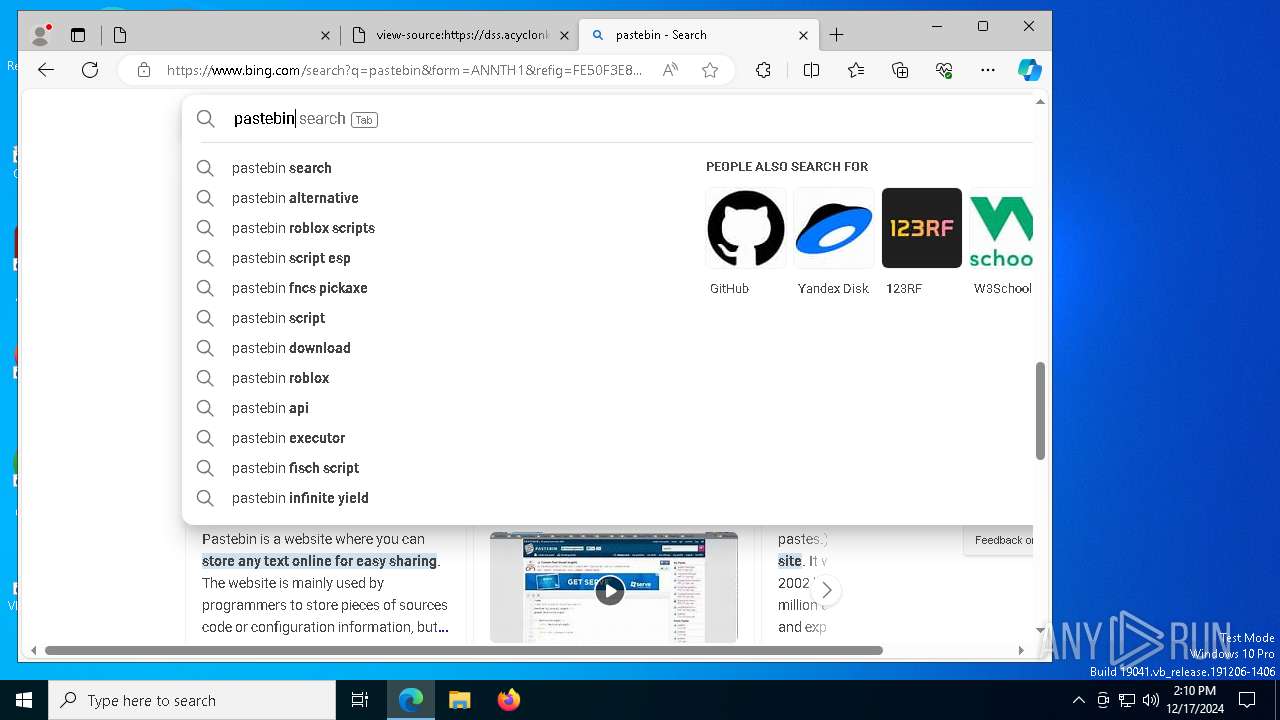Toggle split screen view

tap(811, 70)
